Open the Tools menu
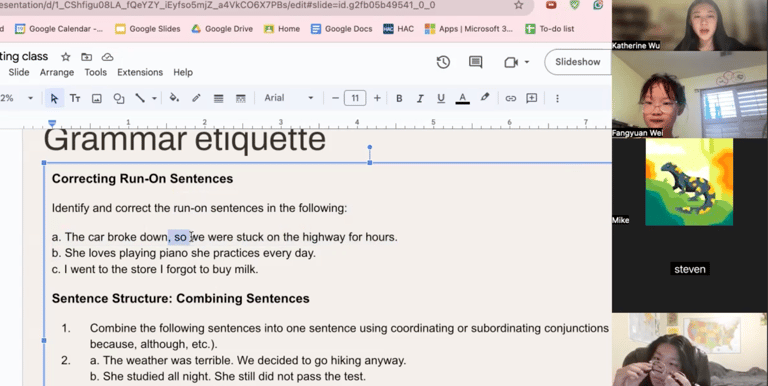 (x=96, y=72)
